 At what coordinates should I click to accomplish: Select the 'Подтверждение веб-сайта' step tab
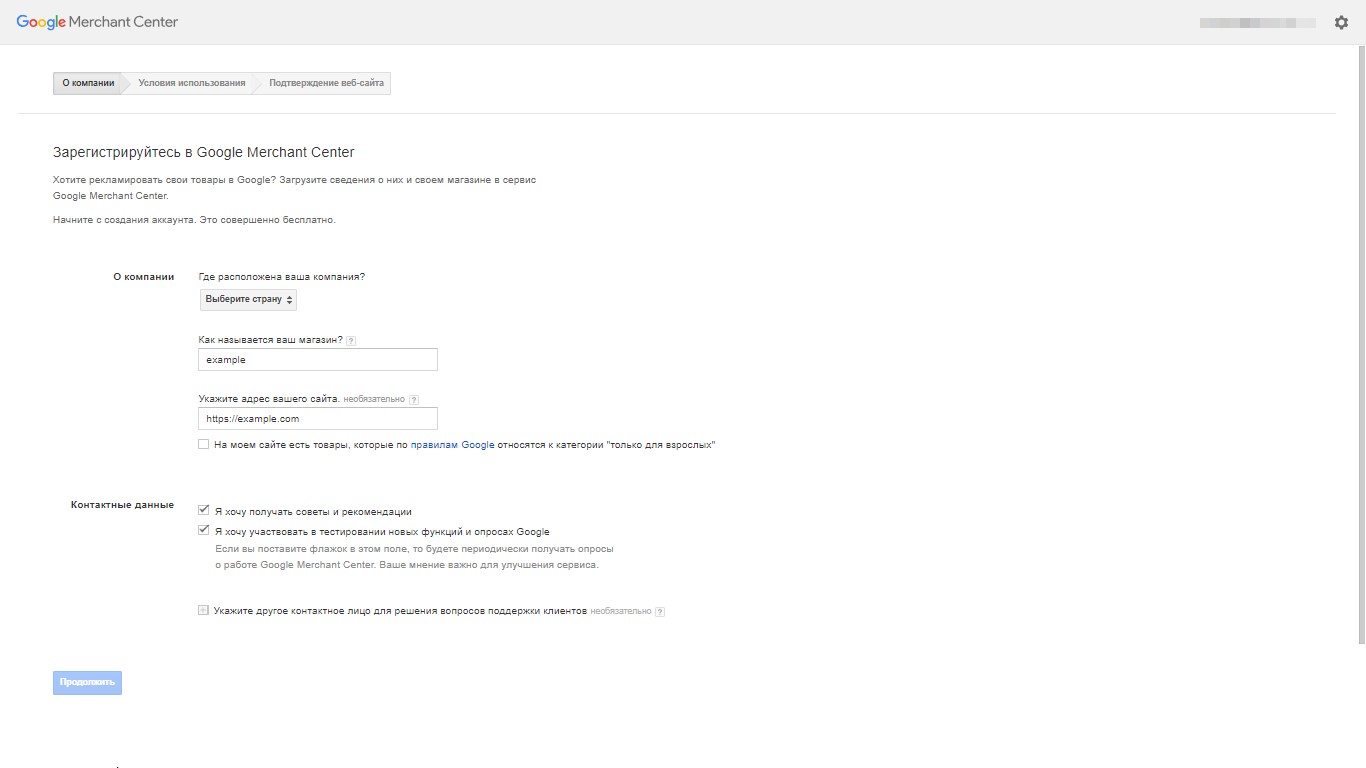click(x=326, y=83)
